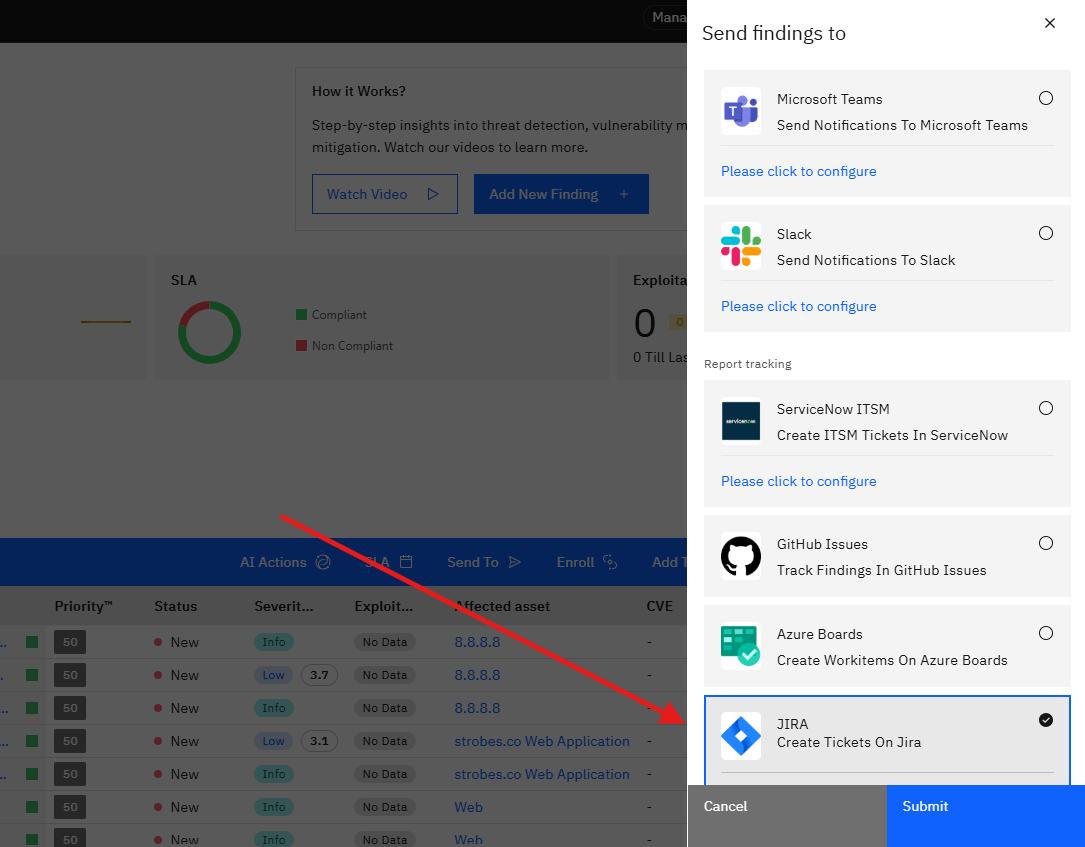Open the first 8.8.8.8 asset link
This screenshot has height=847, width=1085.
coord(477,642)
